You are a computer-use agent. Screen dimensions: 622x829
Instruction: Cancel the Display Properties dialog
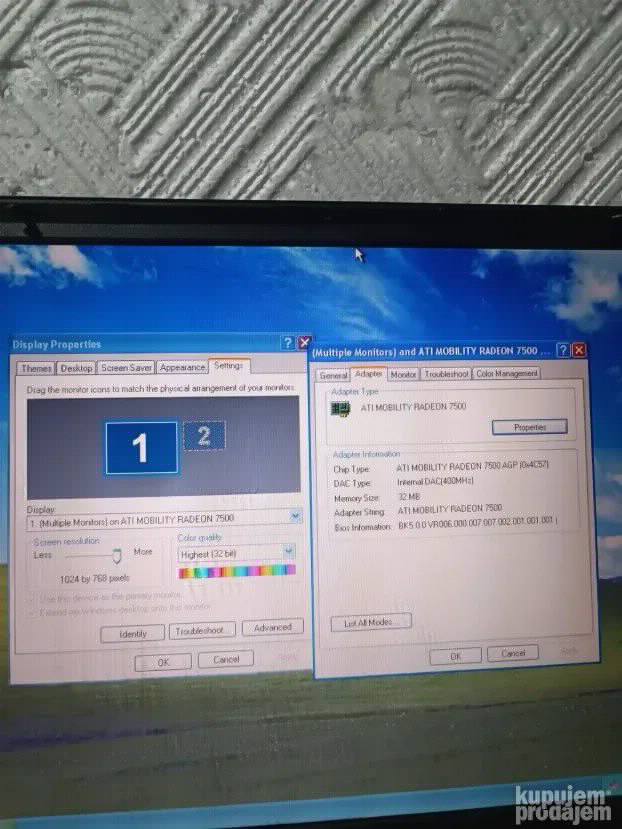226,659
